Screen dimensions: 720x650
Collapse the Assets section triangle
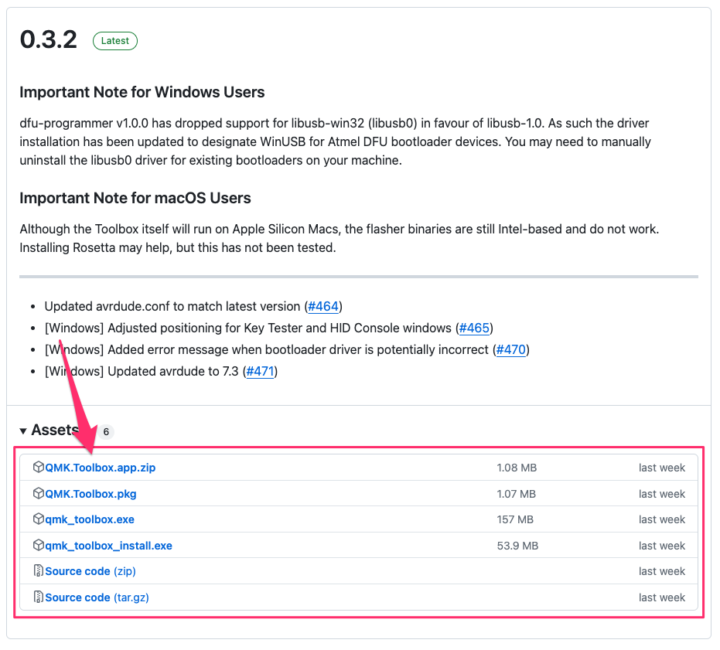pos(23,431)
